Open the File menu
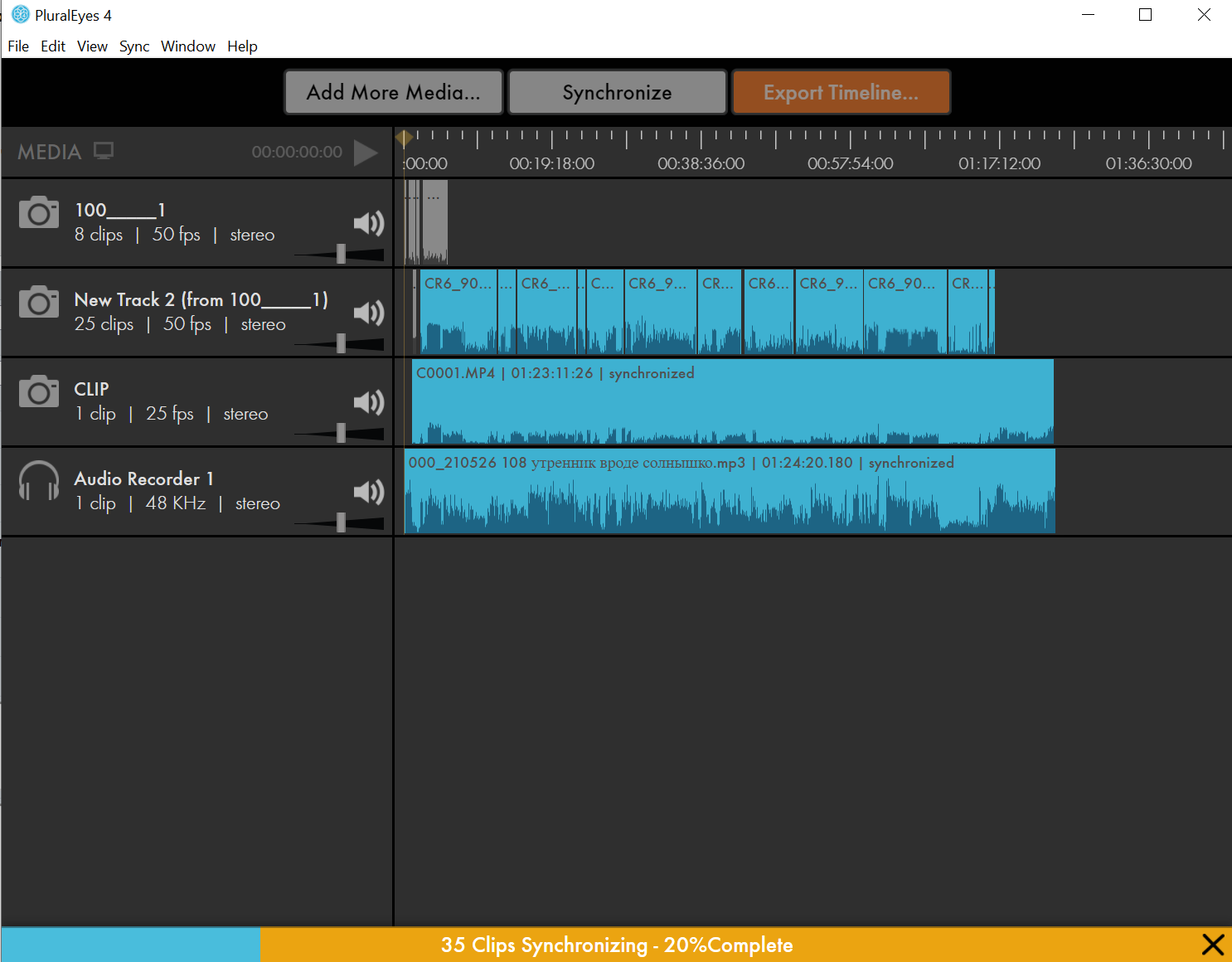 point(18,46)
